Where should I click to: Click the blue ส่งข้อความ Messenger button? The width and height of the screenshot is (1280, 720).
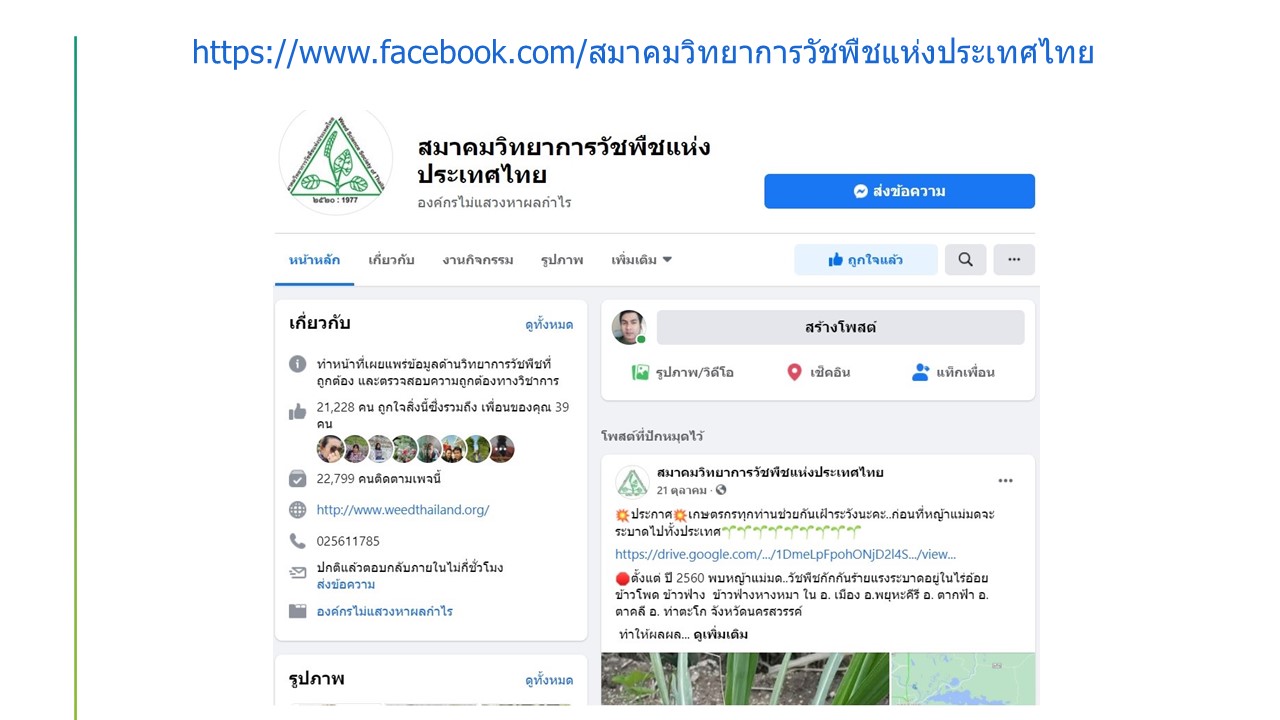coord(899,191)
